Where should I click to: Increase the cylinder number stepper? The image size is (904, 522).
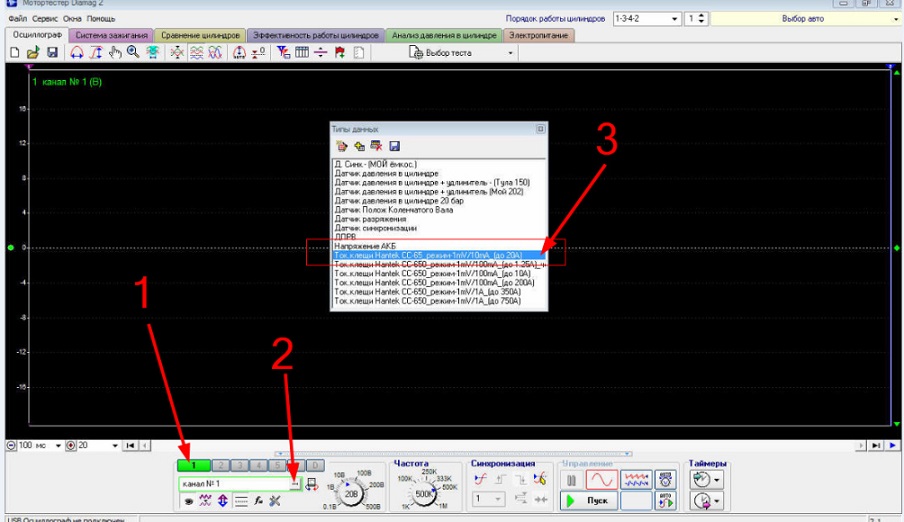pyautogui.click(x=702, y=16)
